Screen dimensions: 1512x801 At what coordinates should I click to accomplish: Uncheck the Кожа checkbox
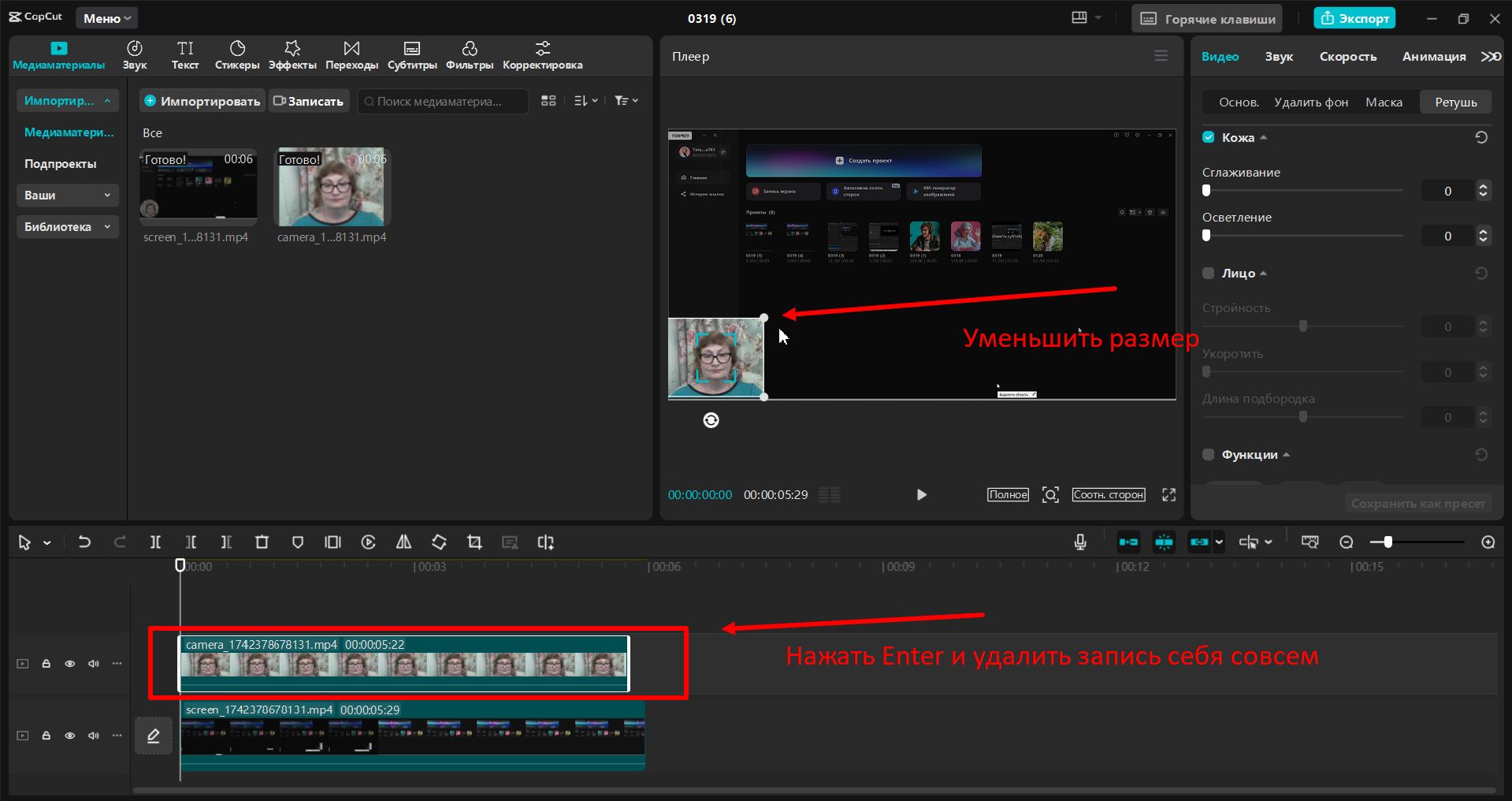[x=1209, y=137]
